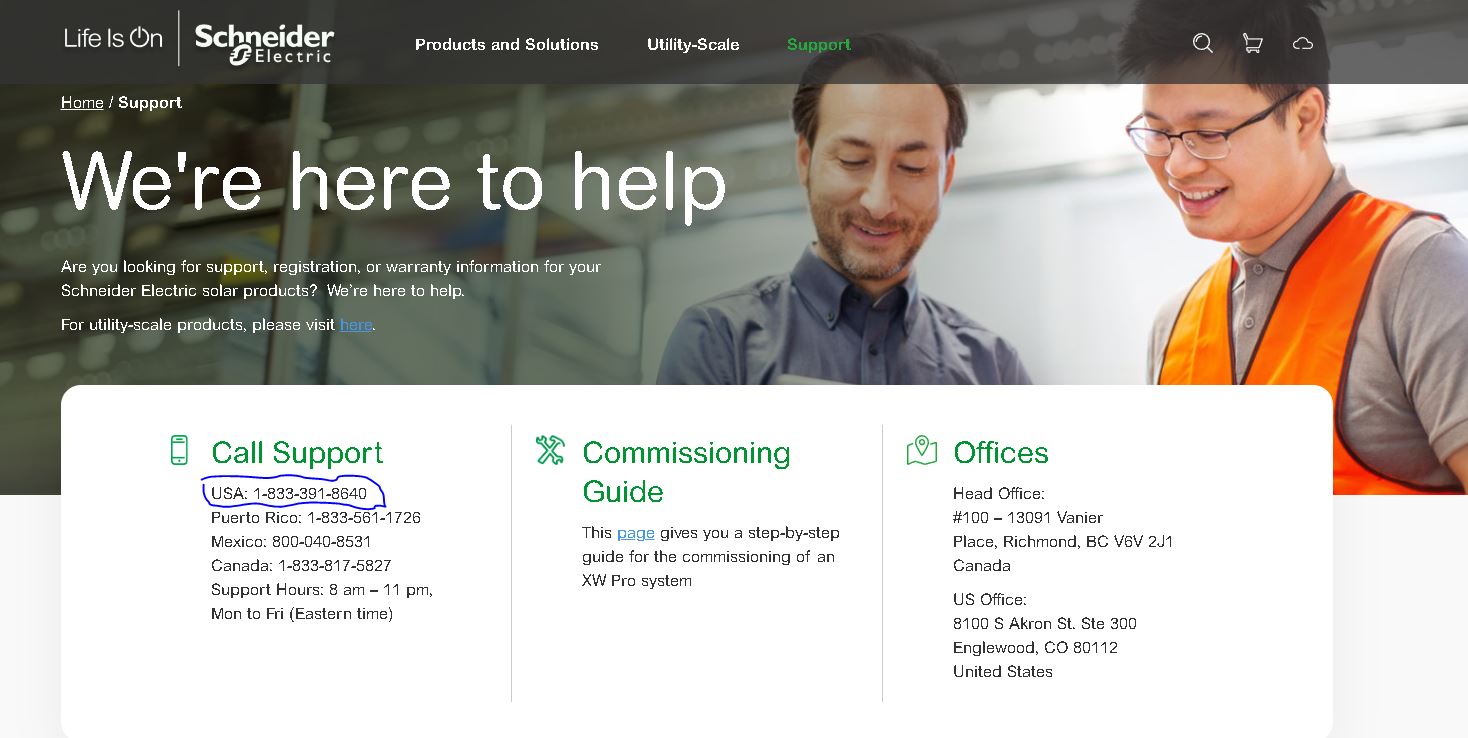Image resolution: width=1468 pixels, height=738 pixels.
Task: Click the Canada phone number 1-833-817-5827
Action: tap(335, 566)
